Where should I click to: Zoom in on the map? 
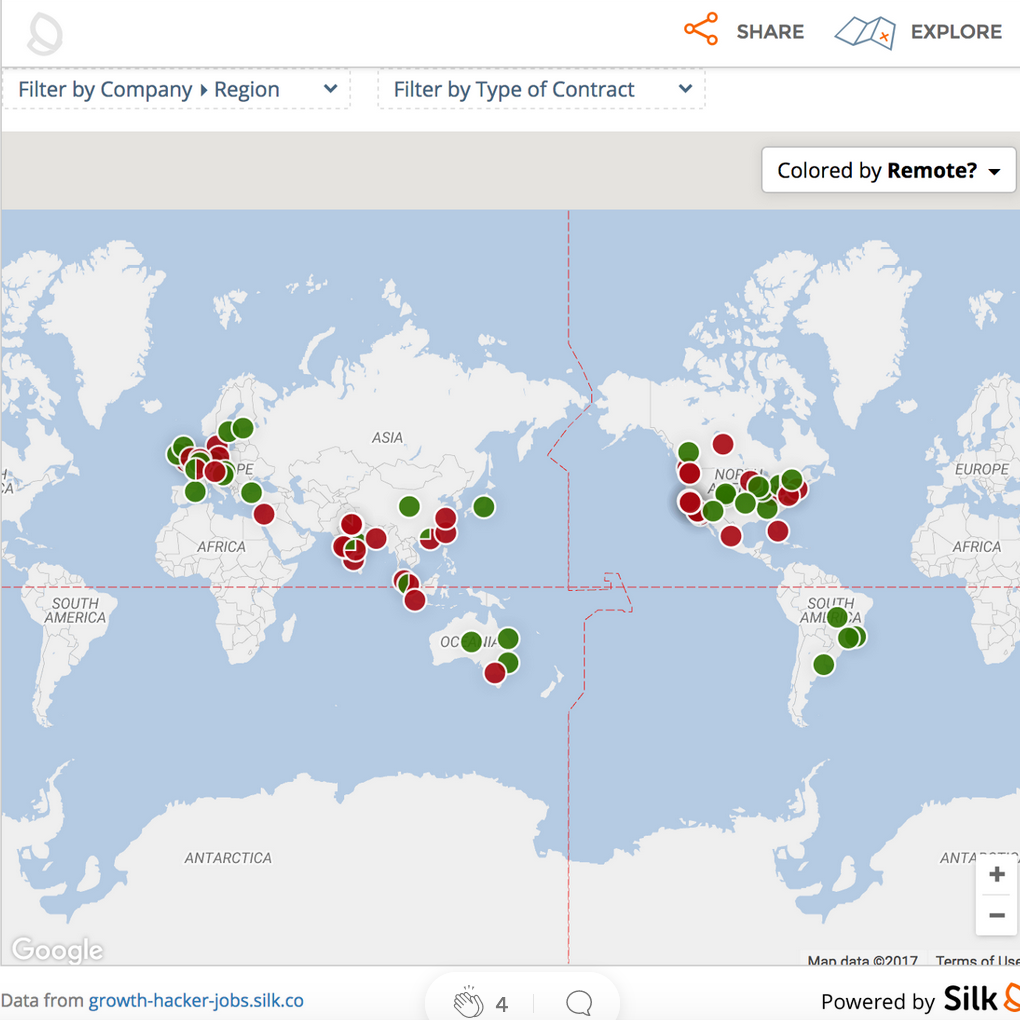pos(996,876)
